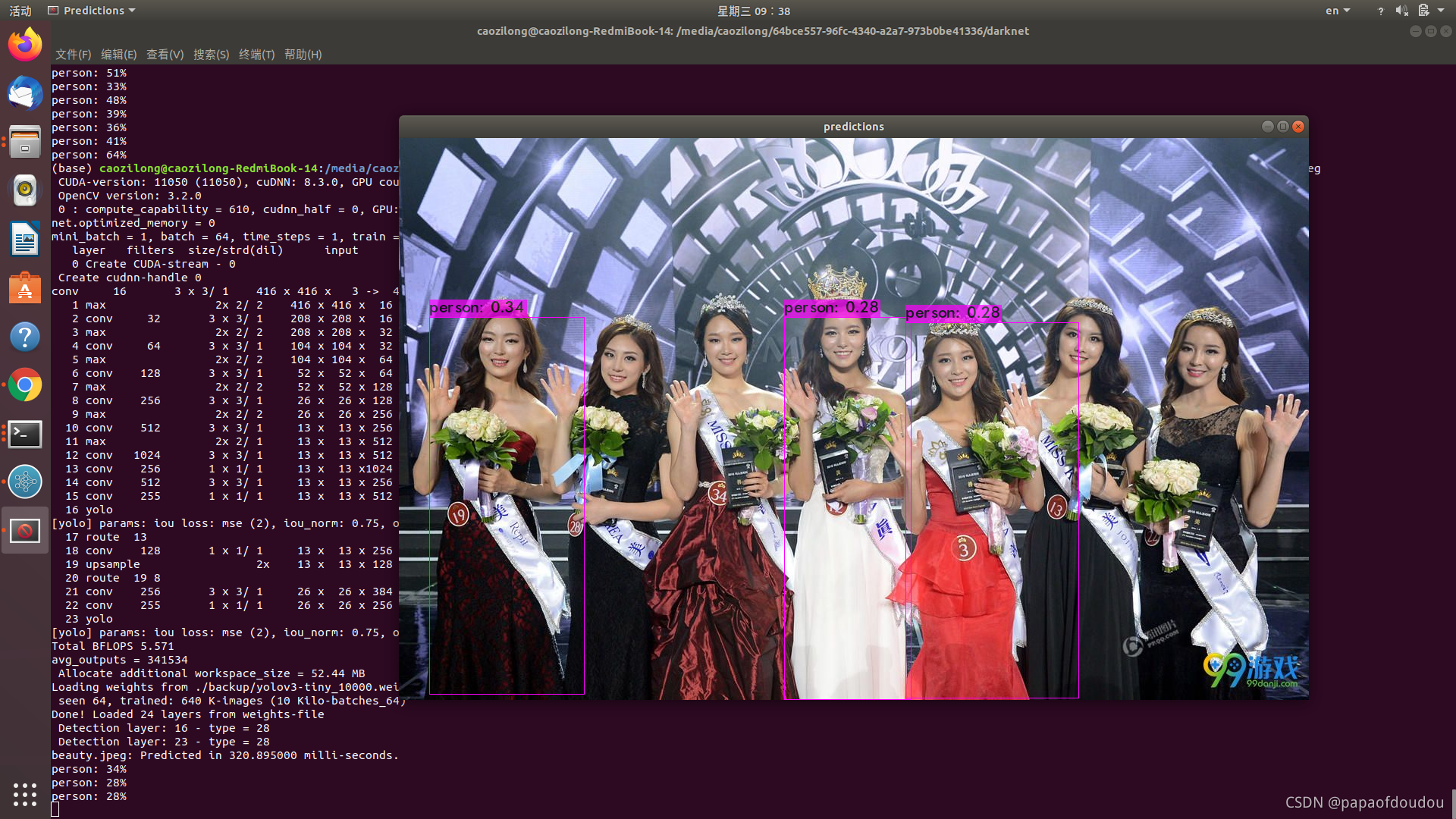
Task: Expand the Predictions app menu in top bar
Action: [92, 11]
